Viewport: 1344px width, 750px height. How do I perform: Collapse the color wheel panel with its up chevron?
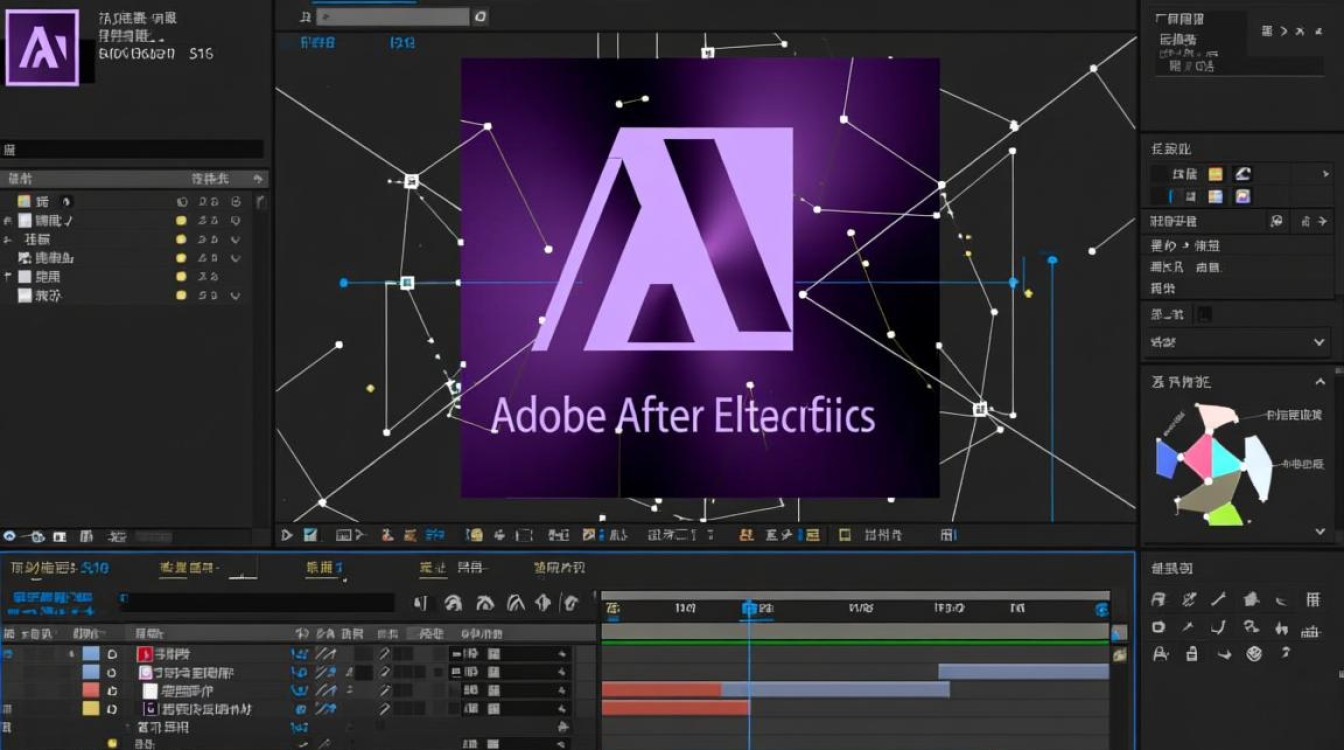[x=1320, y=382]
